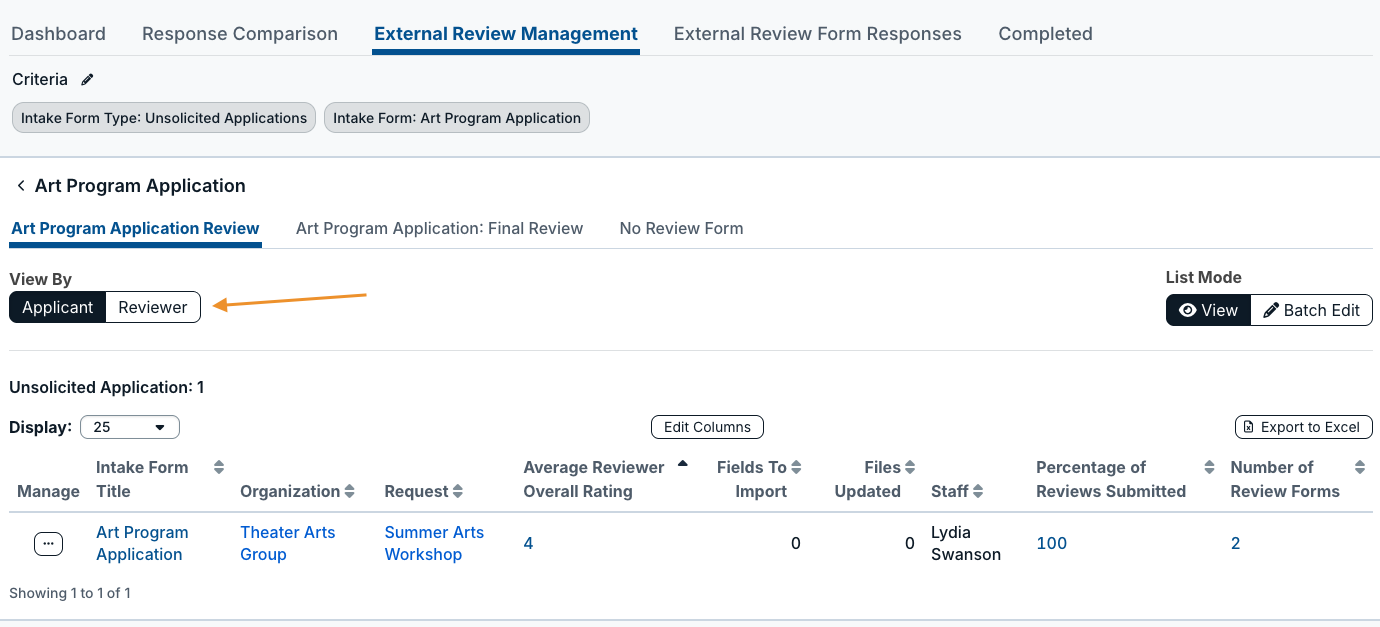
Task: Open the Completed tab
Action: pyautogui.click(x=1045, y=34)
